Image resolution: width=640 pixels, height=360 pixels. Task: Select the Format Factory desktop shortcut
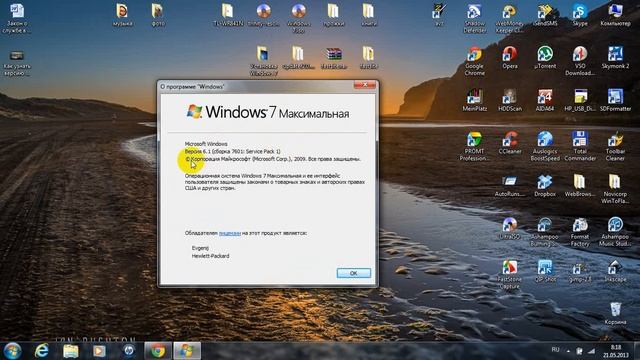coord(580,232)
